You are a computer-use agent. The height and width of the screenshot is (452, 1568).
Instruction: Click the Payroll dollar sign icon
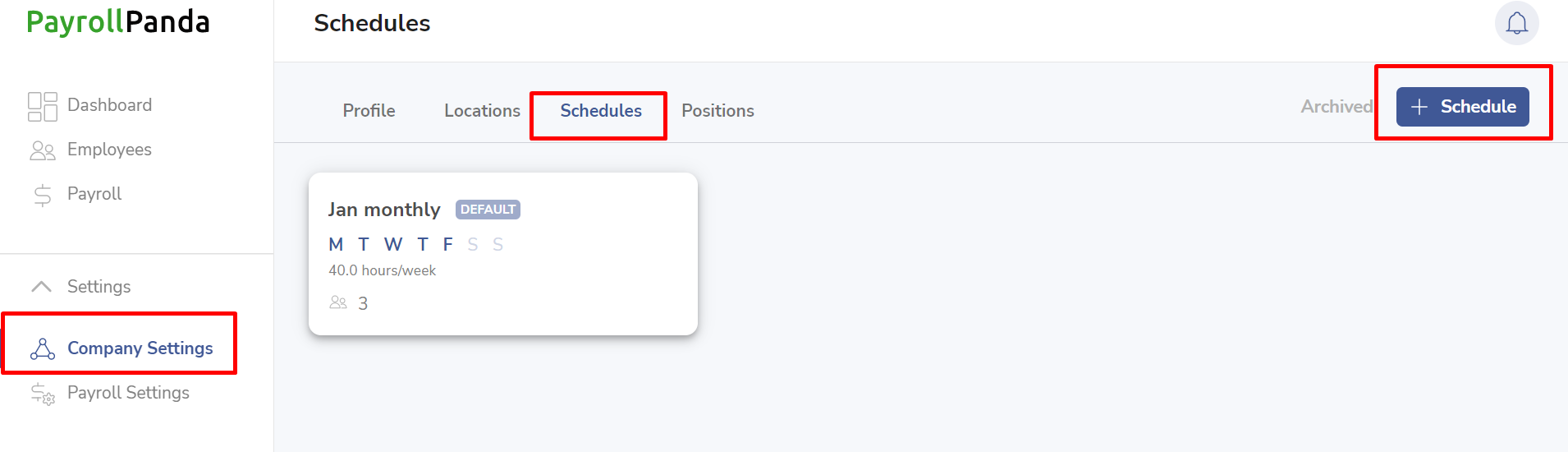click(43, 195)
